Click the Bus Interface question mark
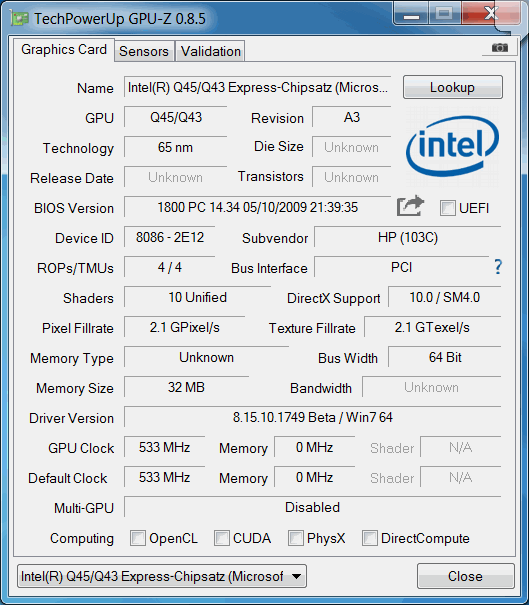Viewport: 529px width, 605px height. pyautogui.click(x=498, y=267)
